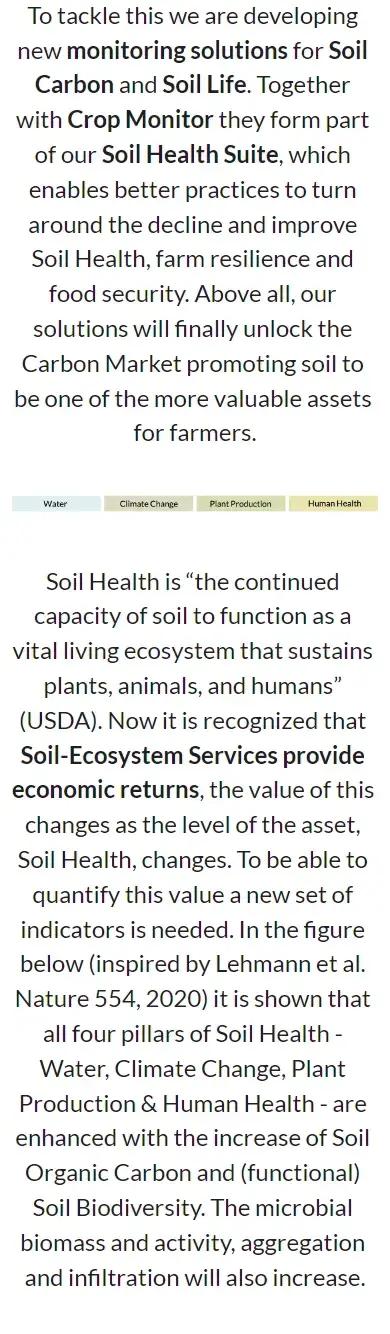Image resolution: width=390 pixels, height=1334 pixels.
Task: Click 'Organic Carbon and (functional)' text
Action: (193, 1173)
